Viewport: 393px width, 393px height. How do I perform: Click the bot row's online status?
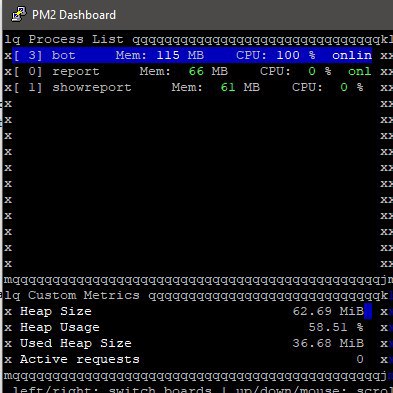pyautogui.click(x=352, y=55)
